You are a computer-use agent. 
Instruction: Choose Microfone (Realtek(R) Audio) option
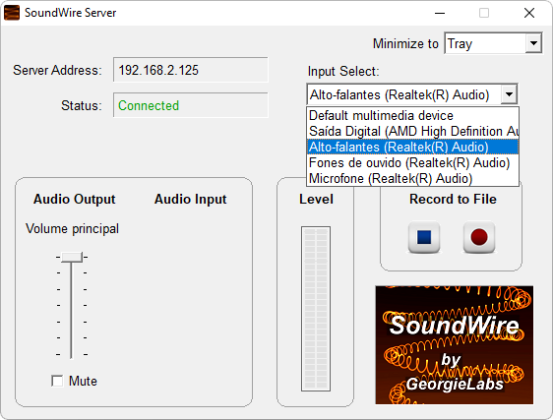[x=413, y=178]
